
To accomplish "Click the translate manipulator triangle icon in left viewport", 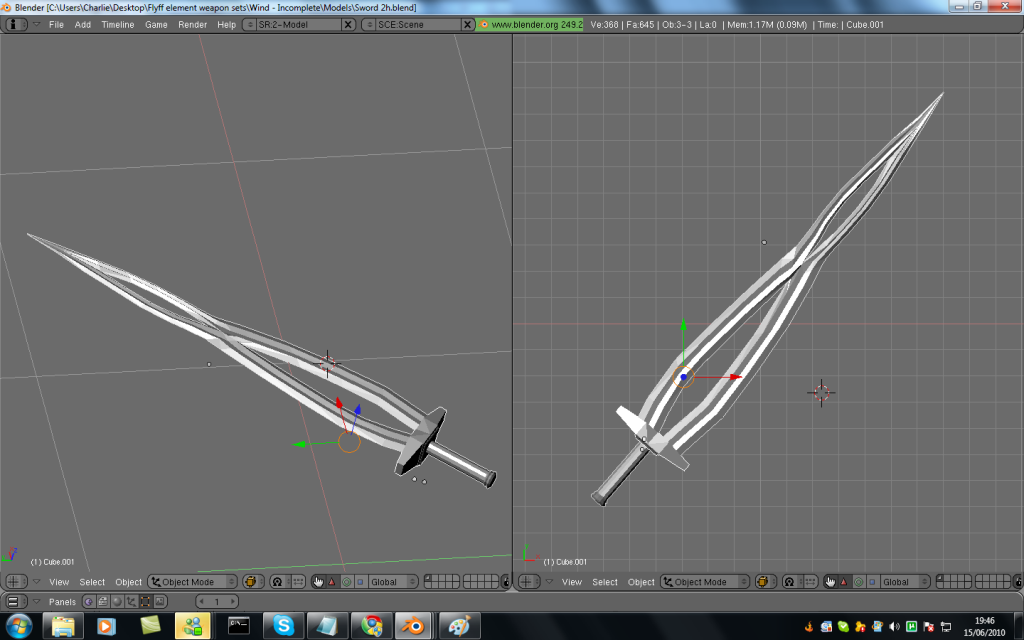I will pyautogui.click(x=333, y=582).
